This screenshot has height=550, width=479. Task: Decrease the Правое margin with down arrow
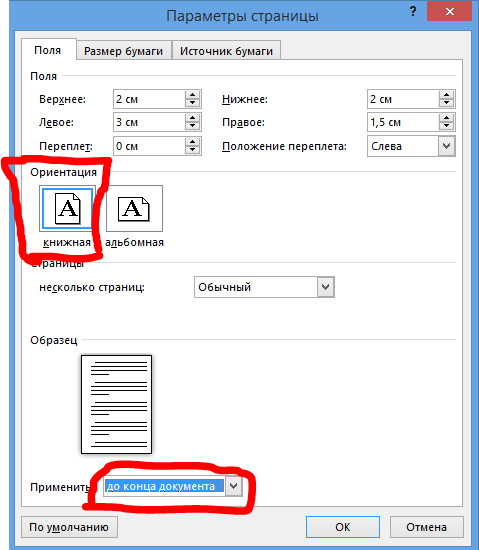tap(446, 126)
